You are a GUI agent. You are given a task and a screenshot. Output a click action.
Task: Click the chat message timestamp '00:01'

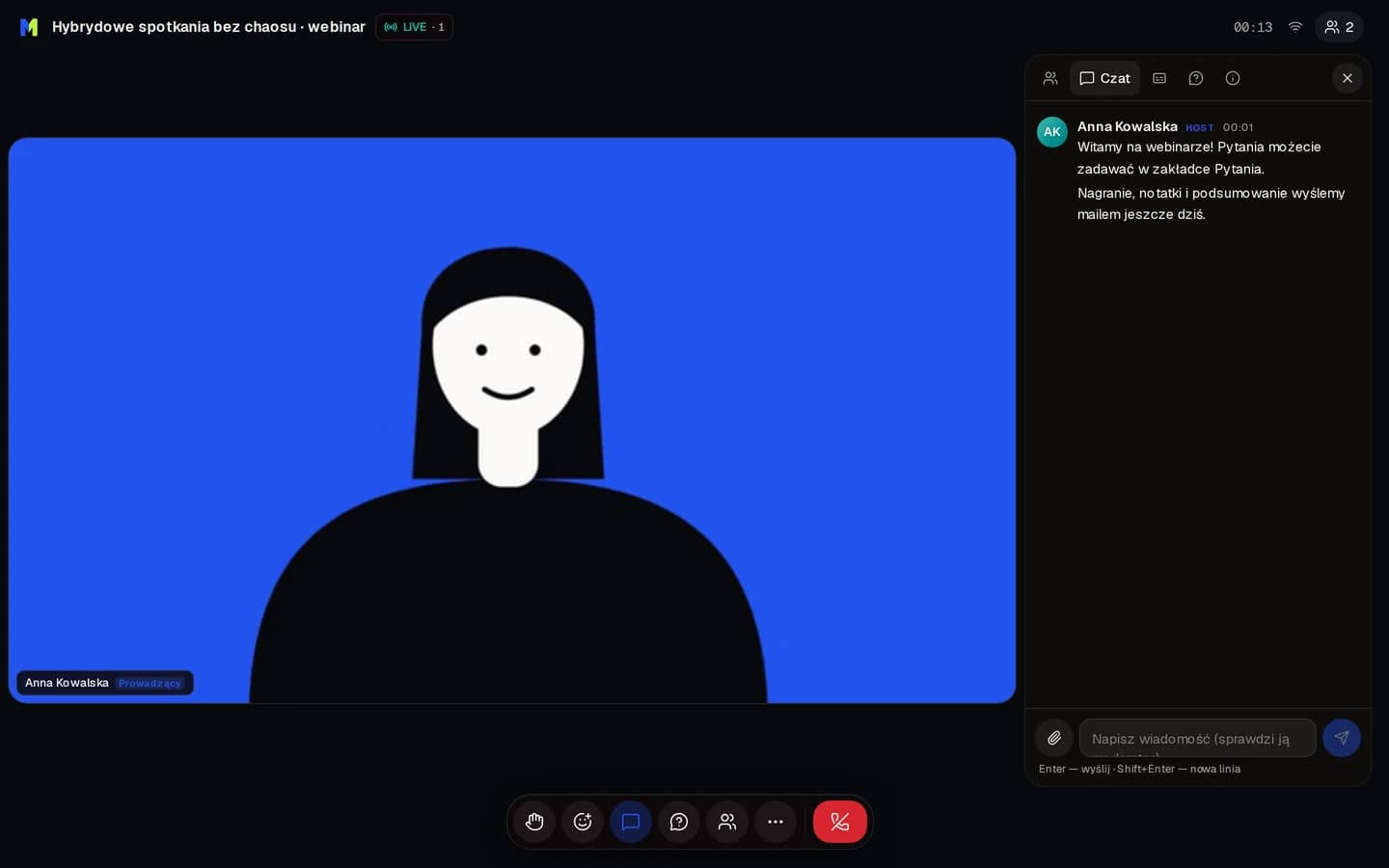[x=1239, y=127]
